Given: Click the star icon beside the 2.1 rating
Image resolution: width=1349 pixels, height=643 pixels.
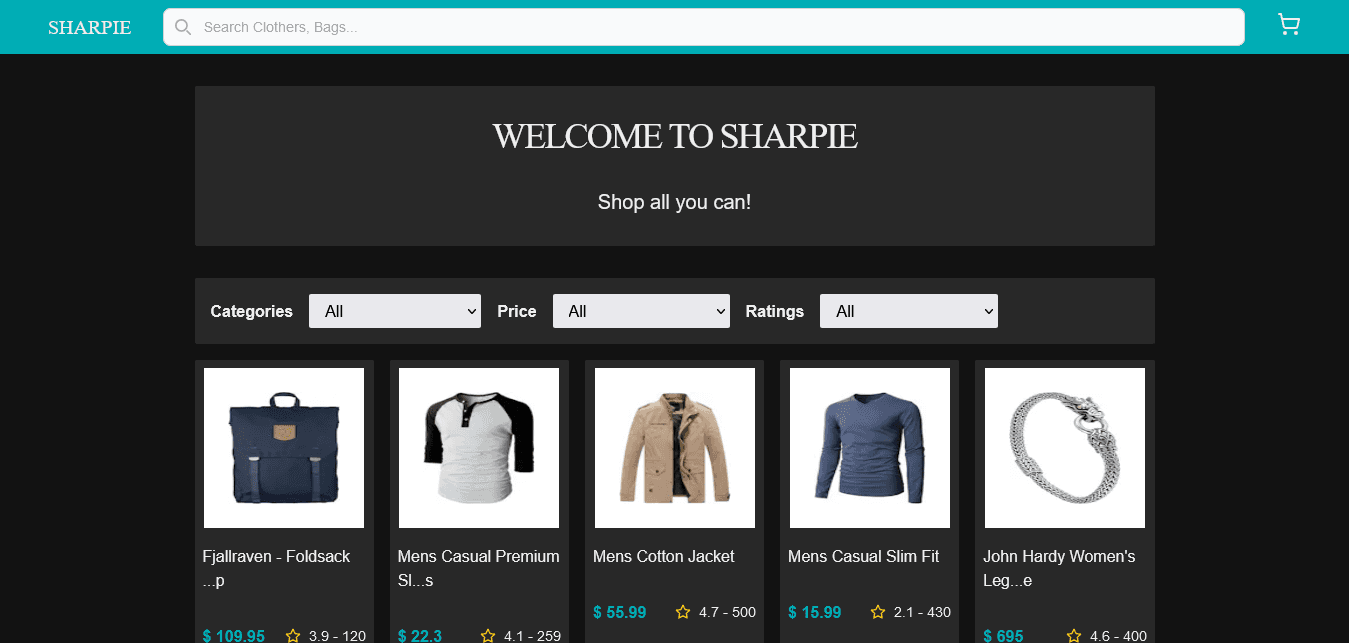Looking at the screenshot, I should (x=877, y=611).
